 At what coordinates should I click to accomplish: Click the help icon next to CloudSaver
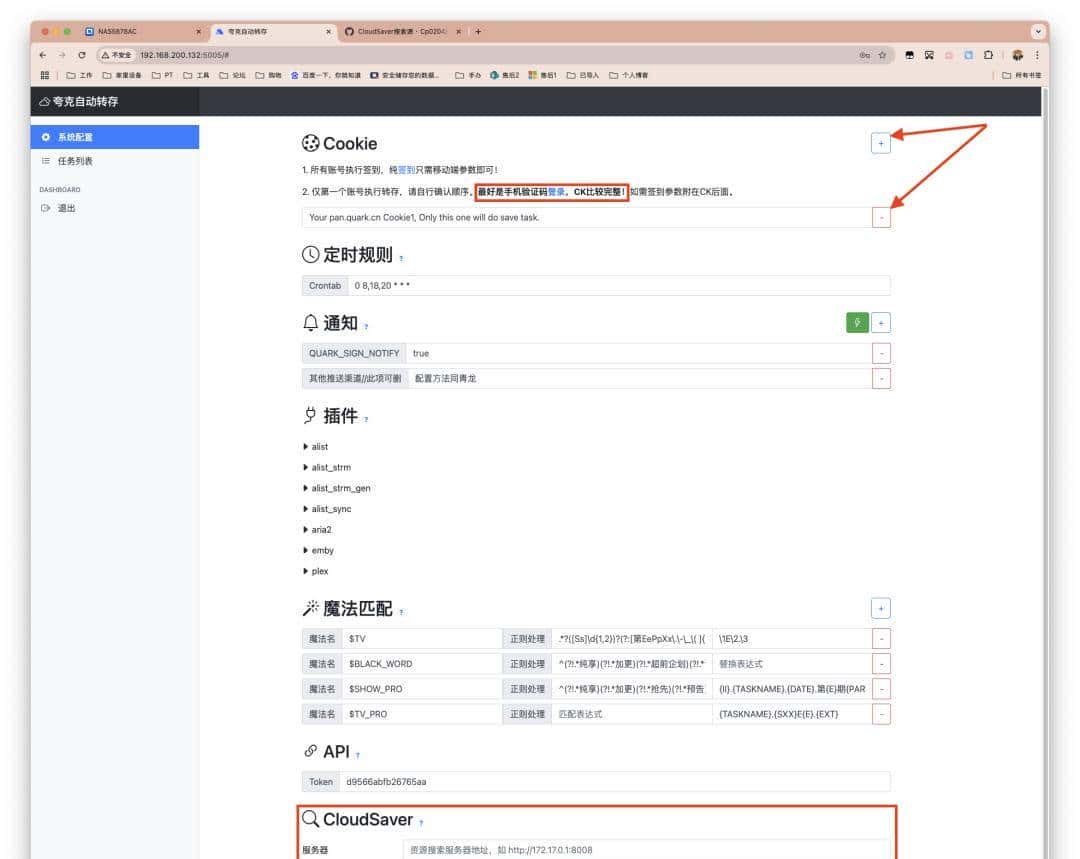tap(421, 822)
